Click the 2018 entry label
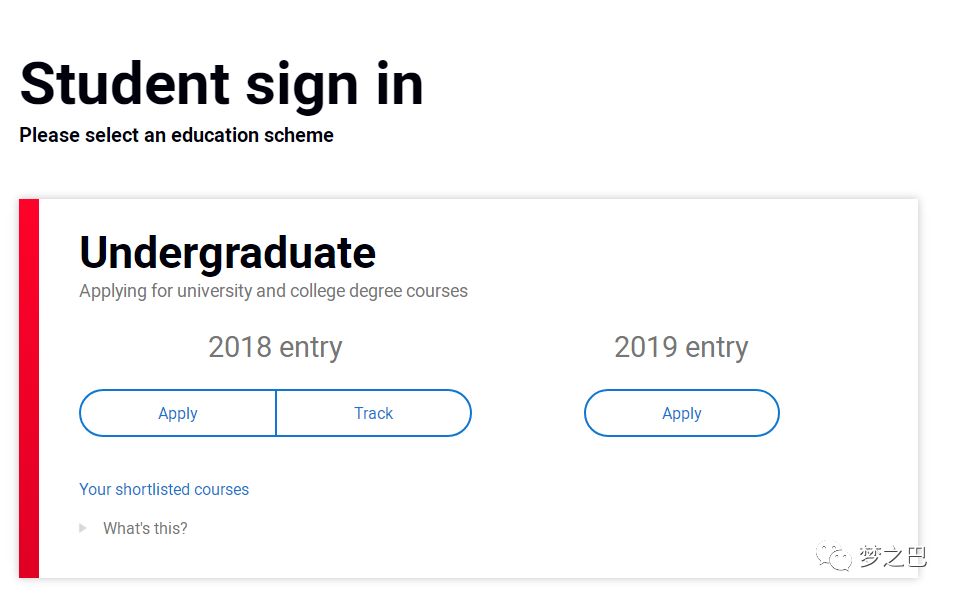This screenshot has width=958, height=598. [x=276, y=348]
